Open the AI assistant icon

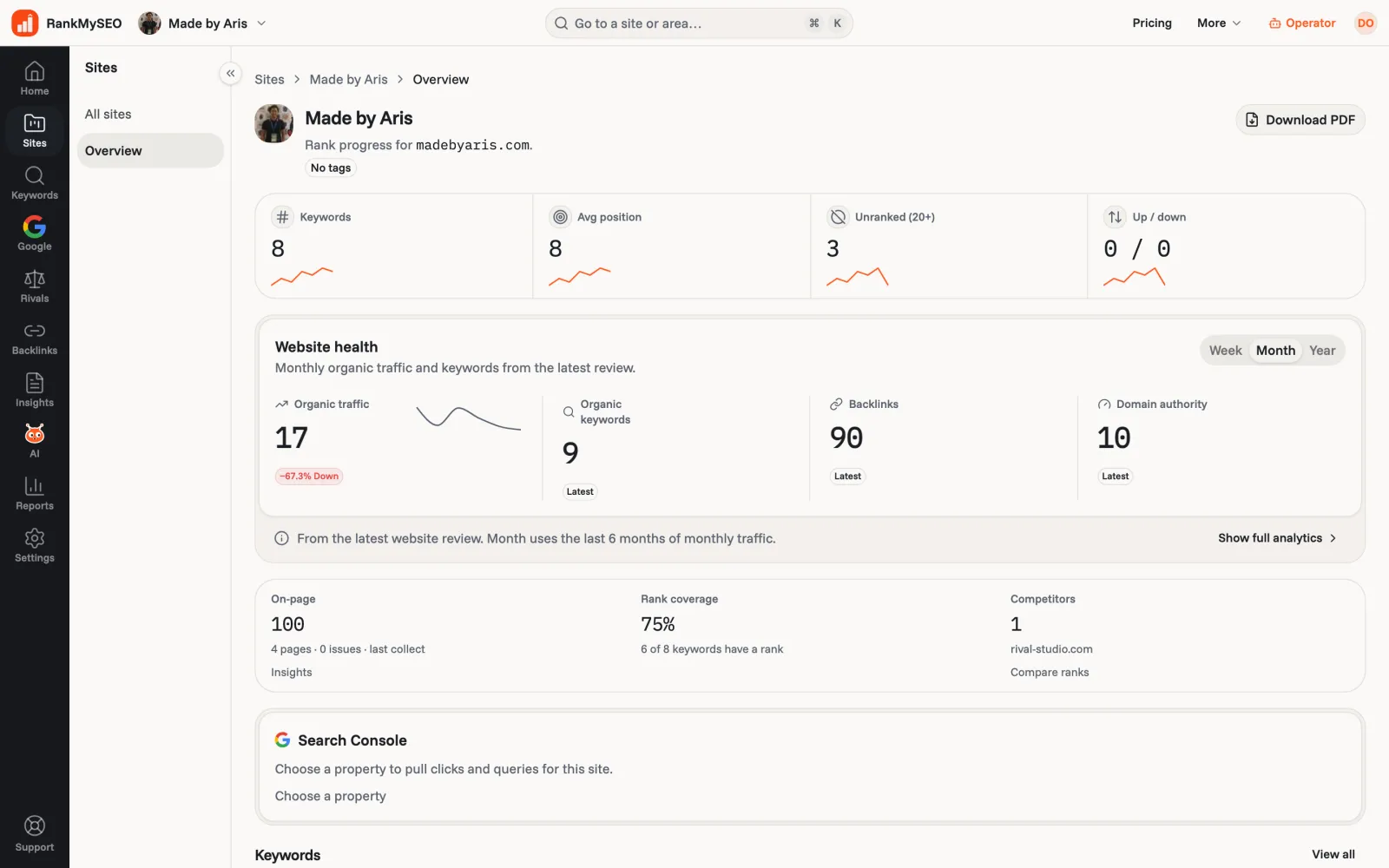35,441
